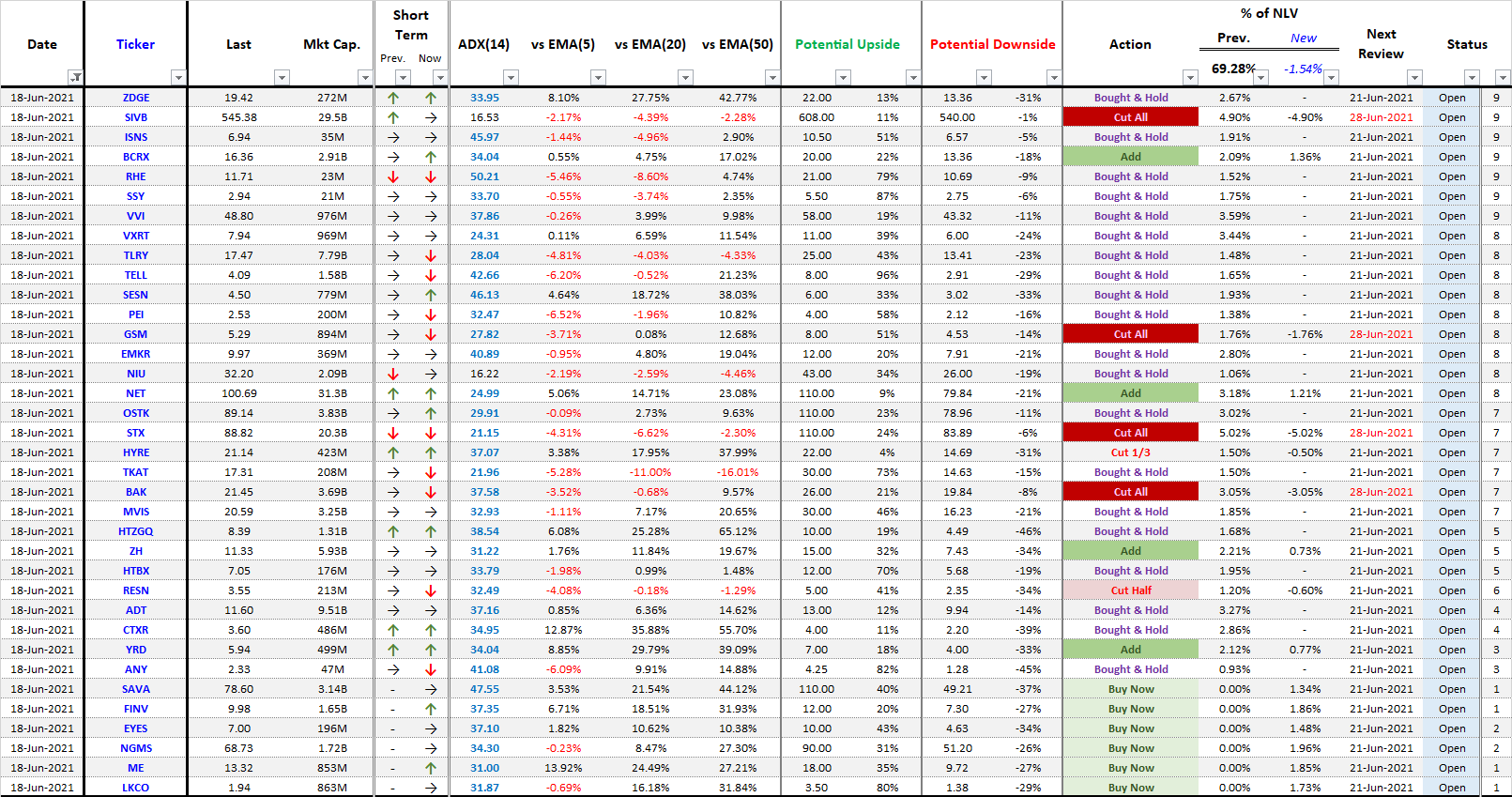
Task: Click the Ticker column header
Action: tap(136, 44)
